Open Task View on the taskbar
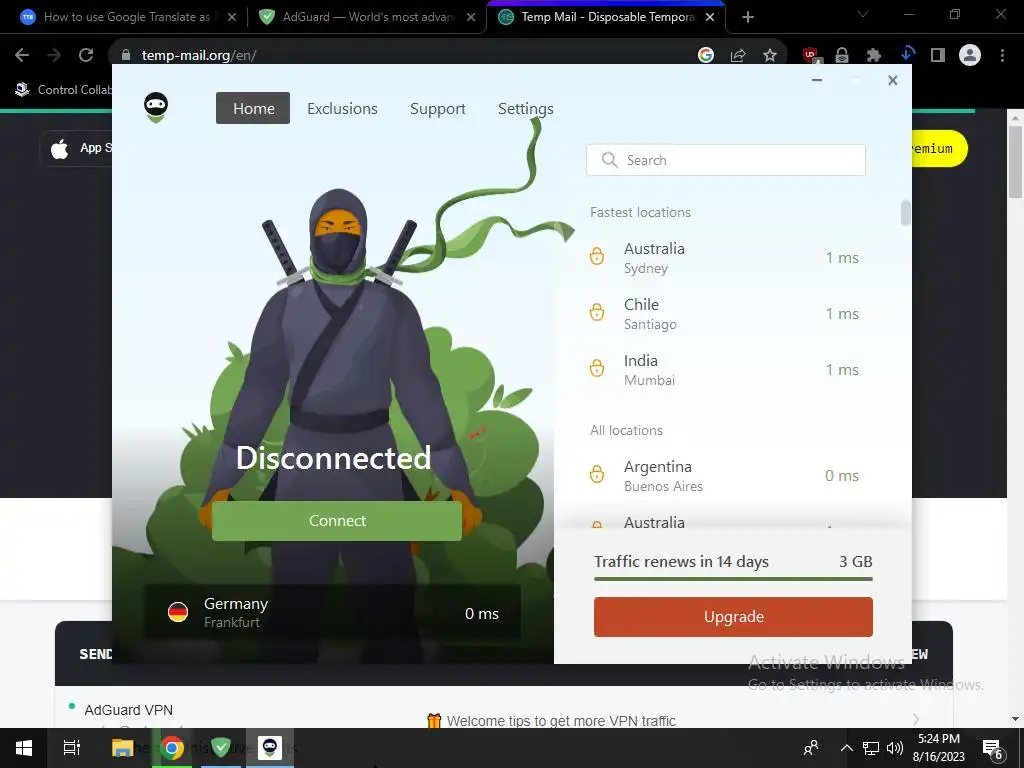The image size is (1024, 768). click(72, 748)
